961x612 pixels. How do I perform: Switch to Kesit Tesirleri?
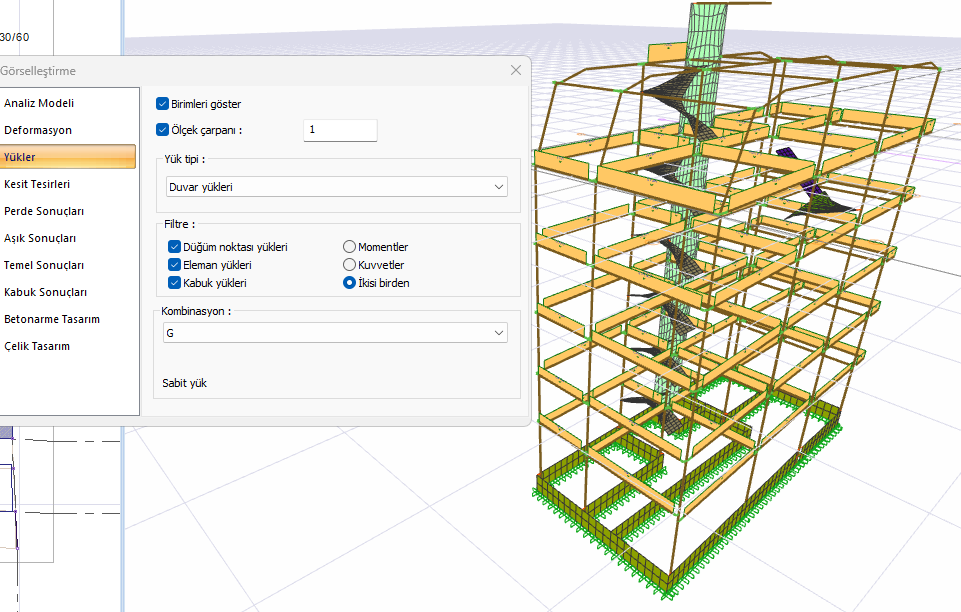[x=37, y=184]
